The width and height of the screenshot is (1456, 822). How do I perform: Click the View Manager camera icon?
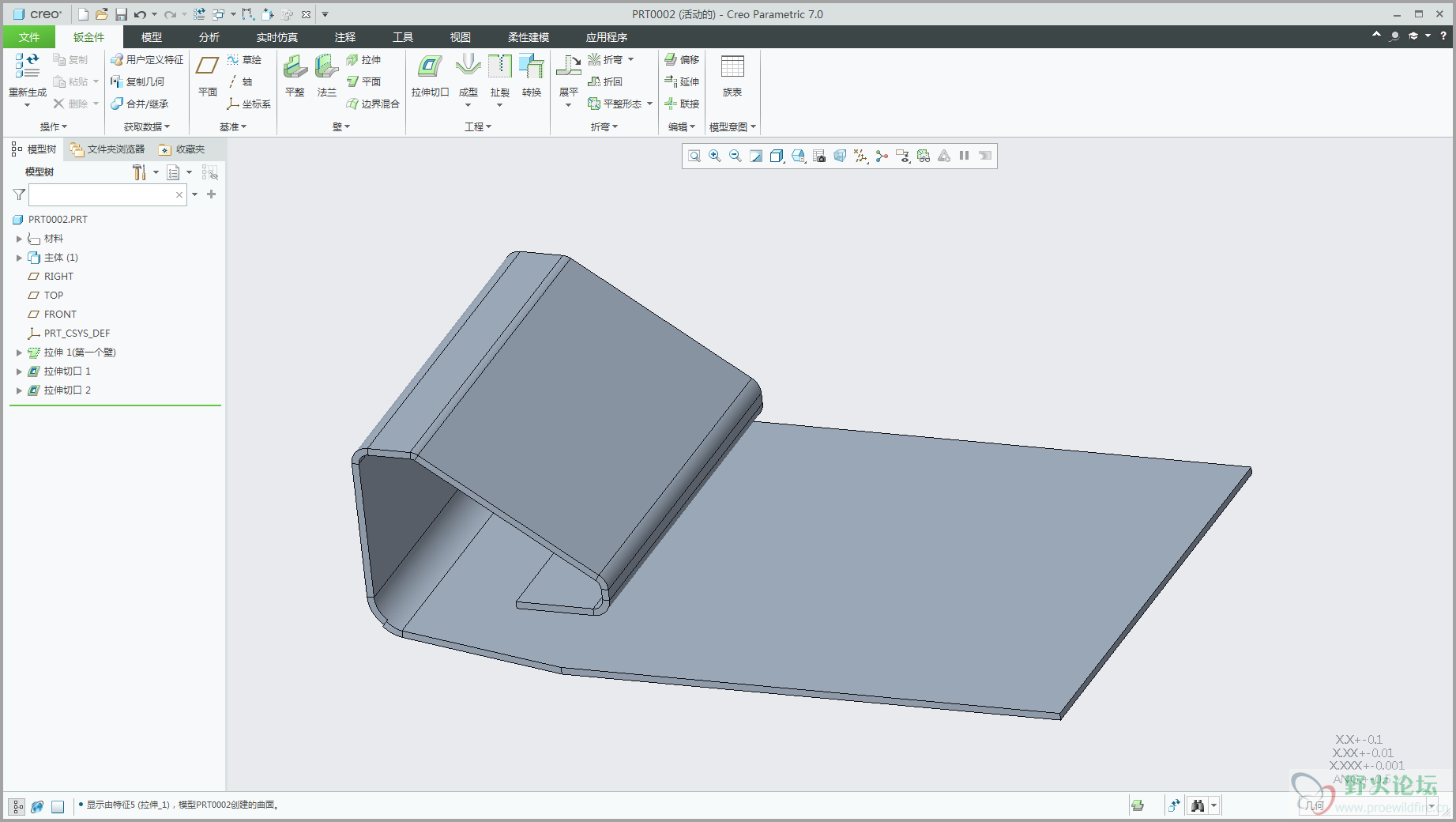819,156
